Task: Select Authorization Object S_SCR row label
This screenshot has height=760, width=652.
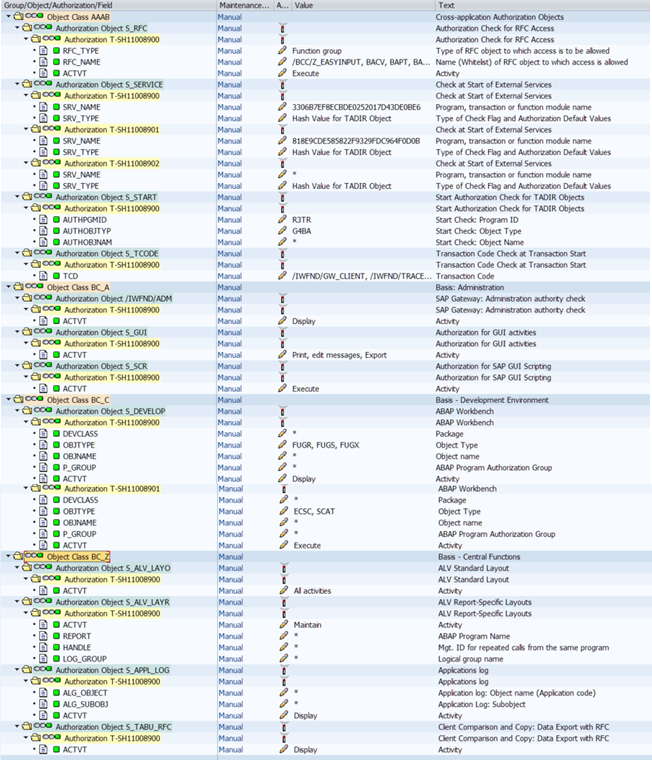Action: pos(101,366)
